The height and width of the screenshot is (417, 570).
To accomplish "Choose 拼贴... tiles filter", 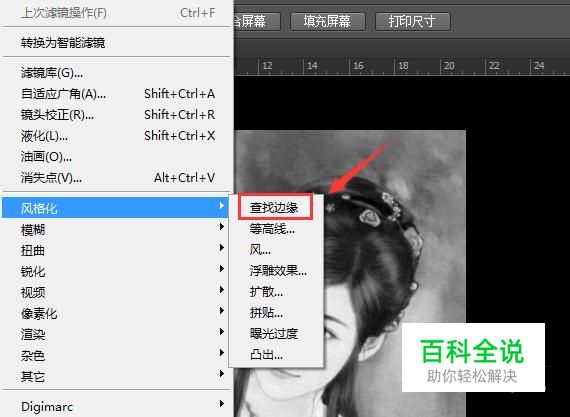I will click(276, 312).
